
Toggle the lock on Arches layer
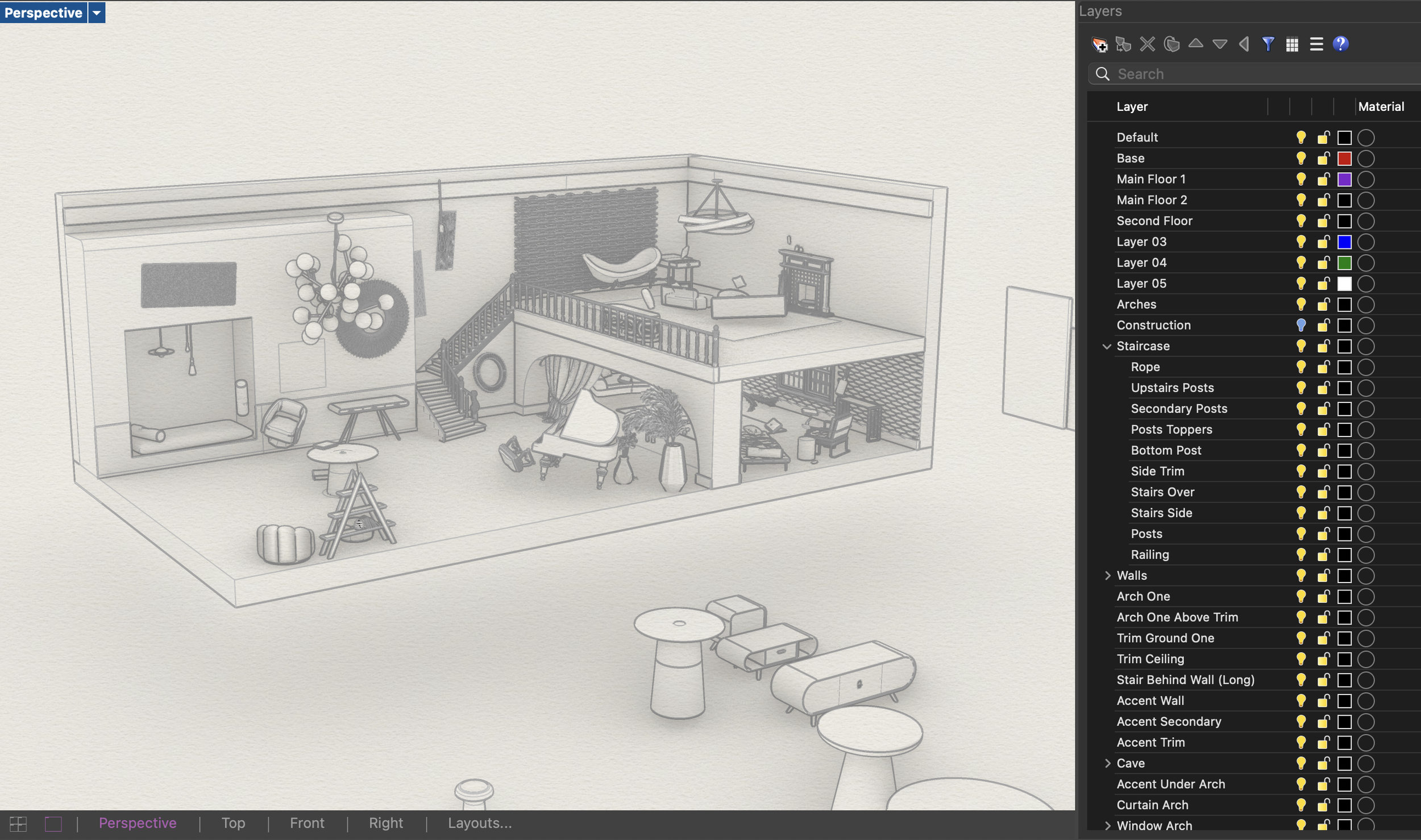coord(1323,305)
